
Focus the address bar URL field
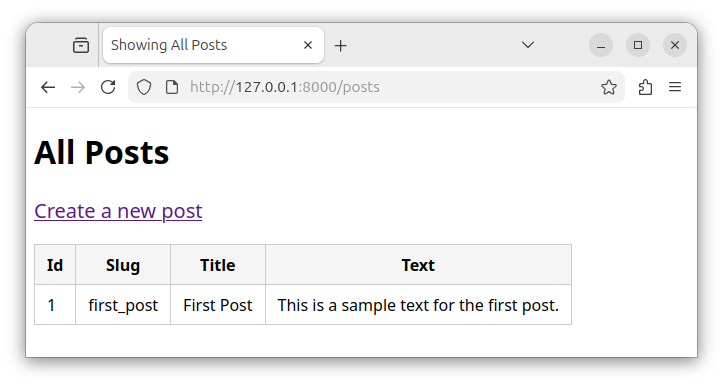pyautogui.click(x=392, y=87)
